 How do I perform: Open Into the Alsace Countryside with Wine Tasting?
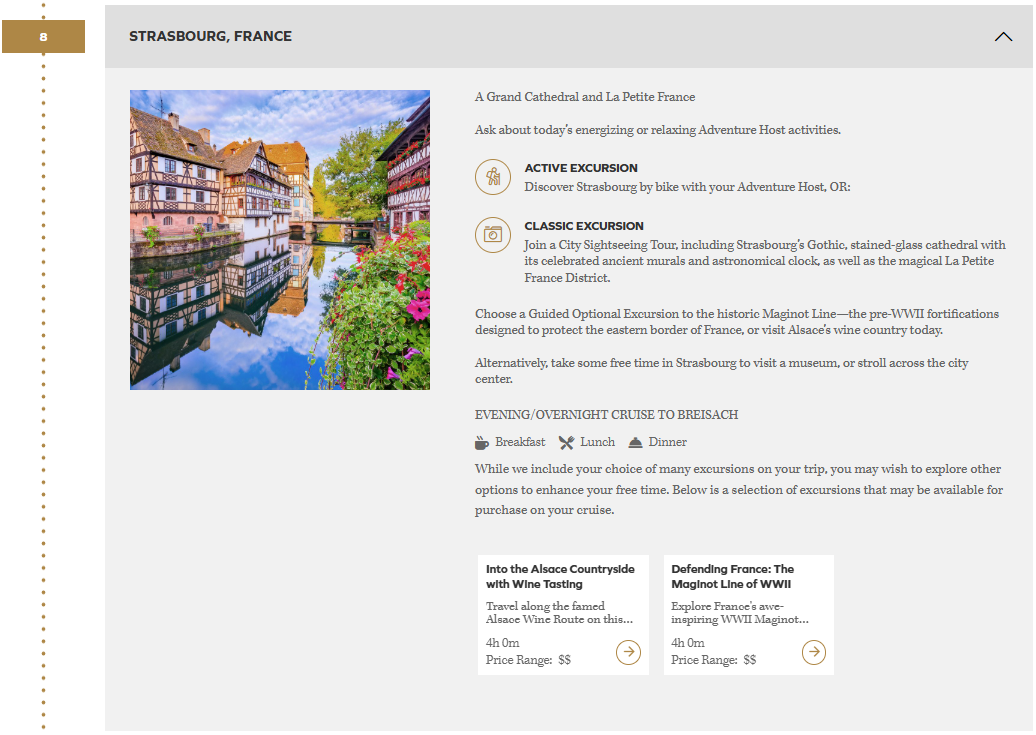pos(560,576)
